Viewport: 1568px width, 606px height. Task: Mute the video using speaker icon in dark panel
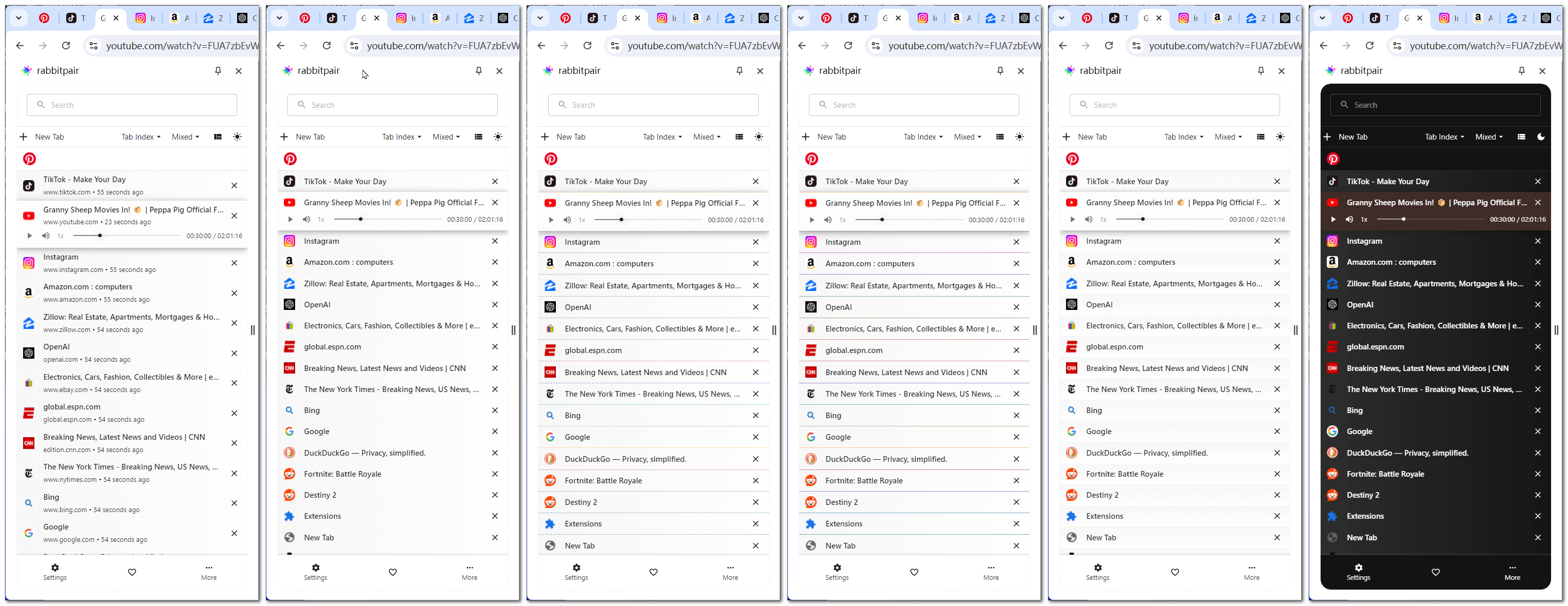tap(1349, 219)
